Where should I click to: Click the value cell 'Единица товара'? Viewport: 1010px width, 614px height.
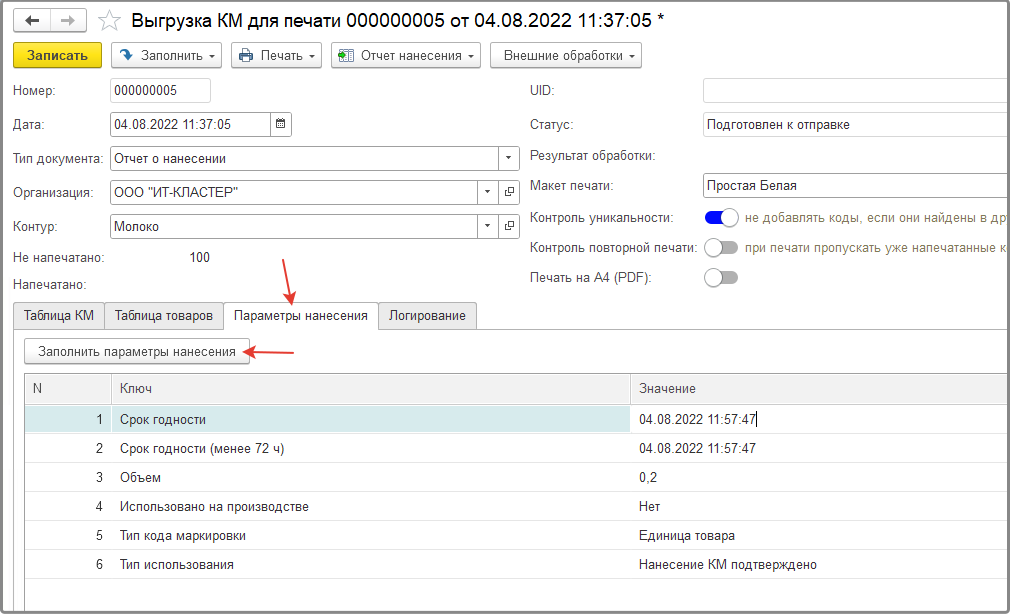(818, 535)
